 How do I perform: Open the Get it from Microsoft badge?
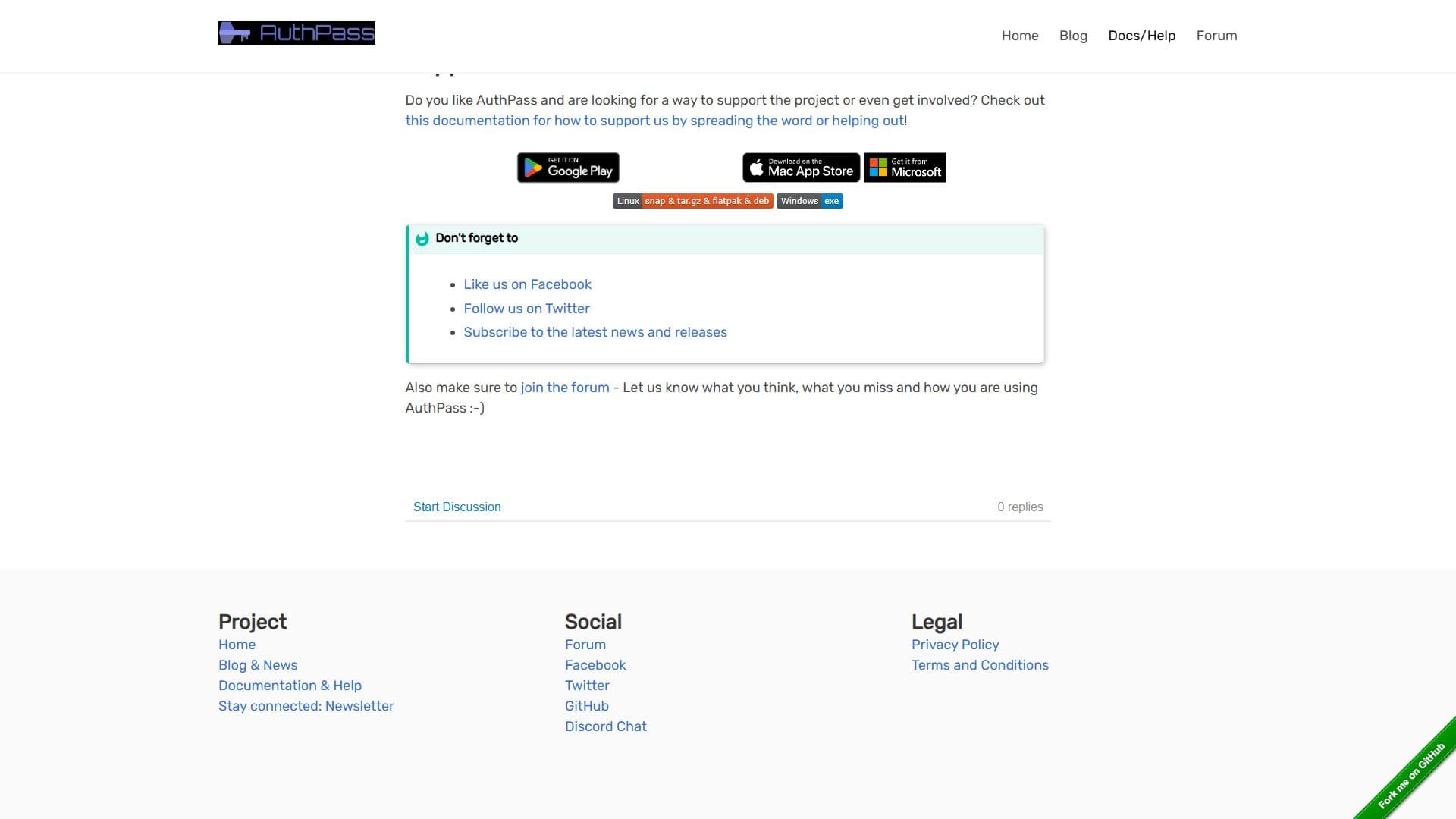[x=905, y=168]
